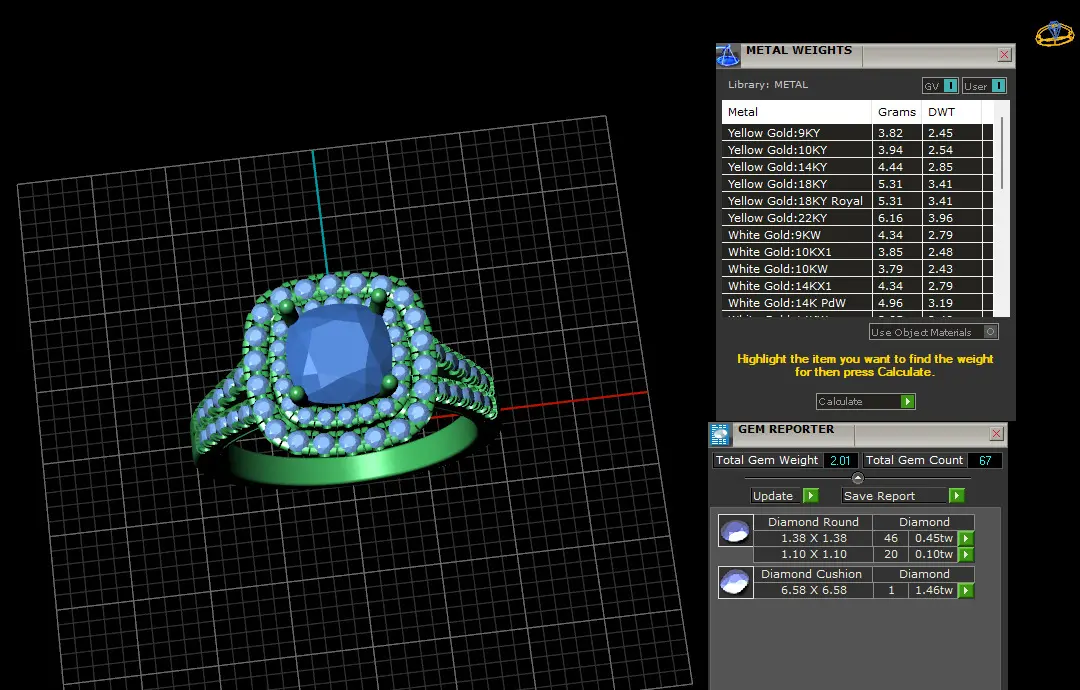Click the 46 gem count cell

coord(891,539)
